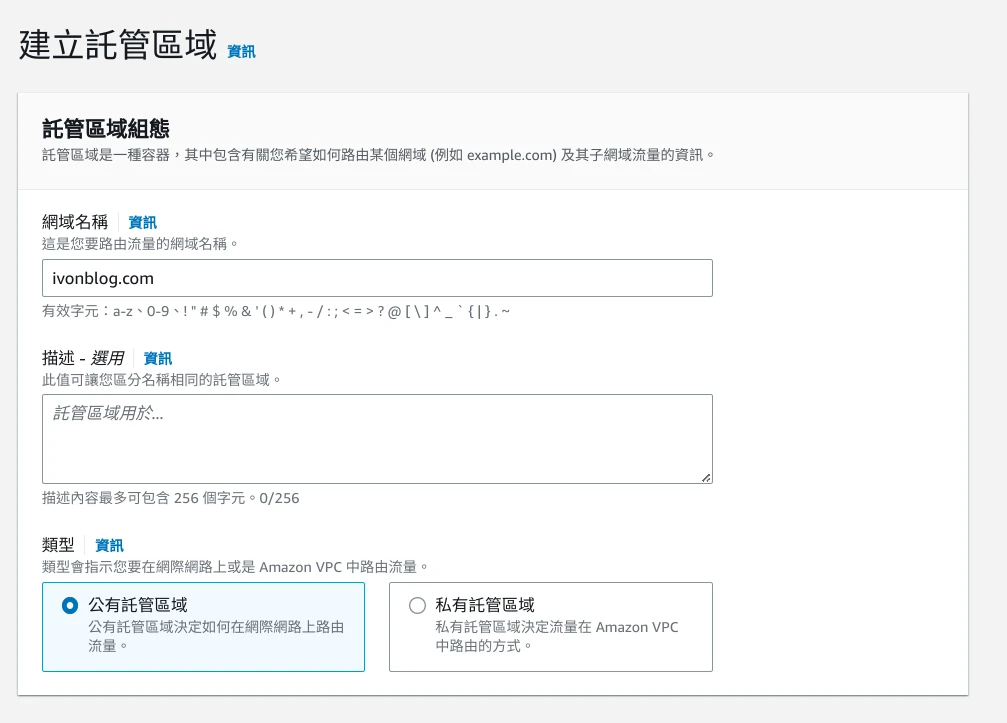Open 資訊 link next to 類型
The width and height of the screenshot is (1007, 723).
pos(109,545)
